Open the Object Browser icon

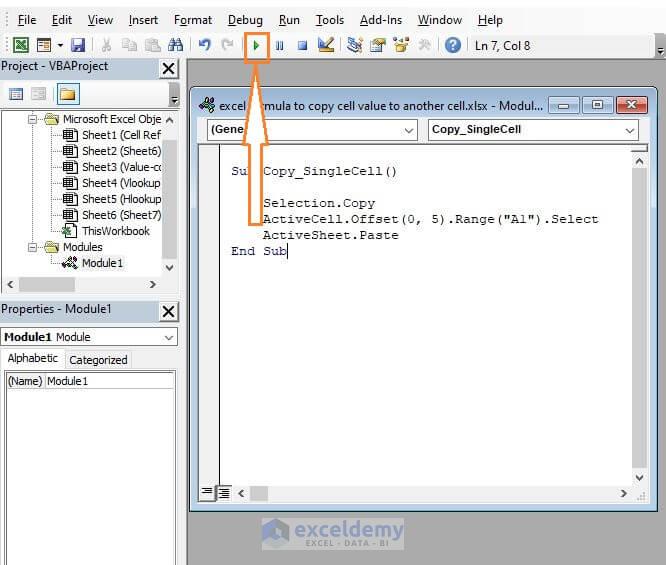[401, 45]
